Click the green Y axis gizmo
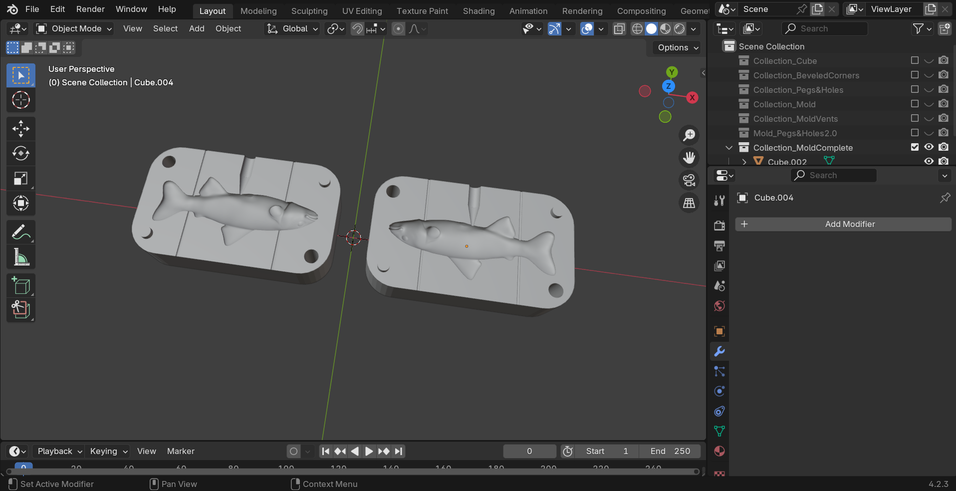Screen dimensions: 956x491 (672, 72)
